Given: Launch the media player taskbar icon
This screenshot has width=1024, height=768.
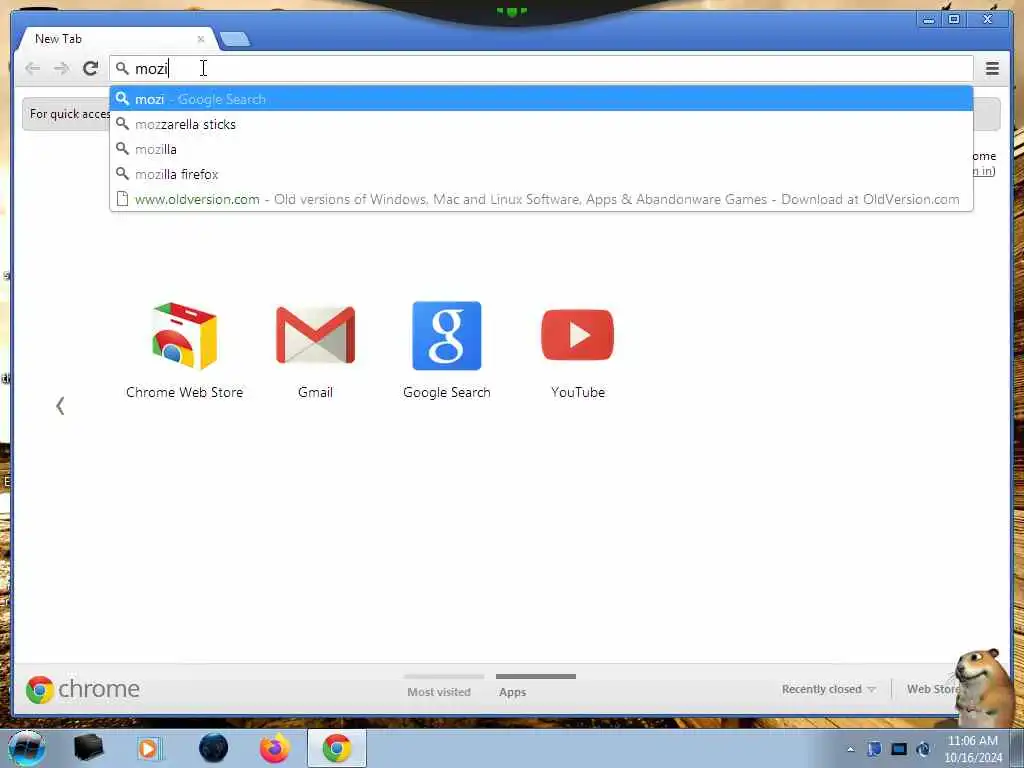Looking at the screenshot, I should 148,748.
